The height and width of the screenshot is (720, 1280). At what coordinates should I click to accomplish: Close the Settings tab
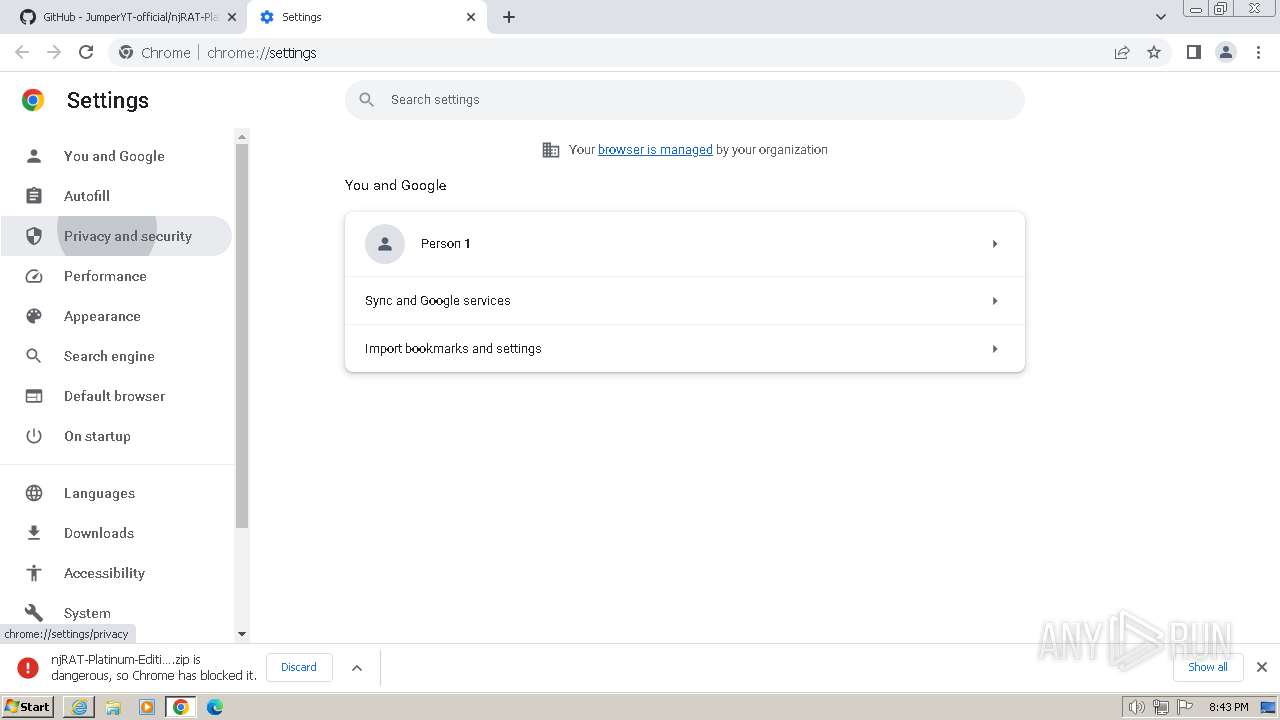click(x=471, y=17)
